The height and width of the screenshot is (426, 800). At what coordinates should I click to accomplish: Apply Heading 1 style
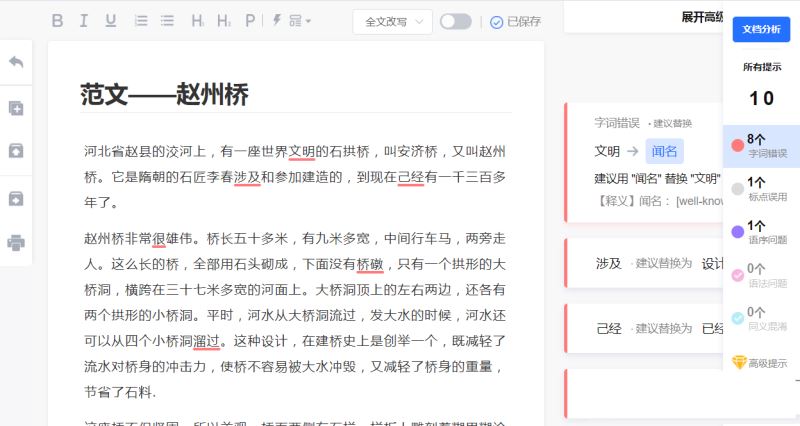(198, 21)
